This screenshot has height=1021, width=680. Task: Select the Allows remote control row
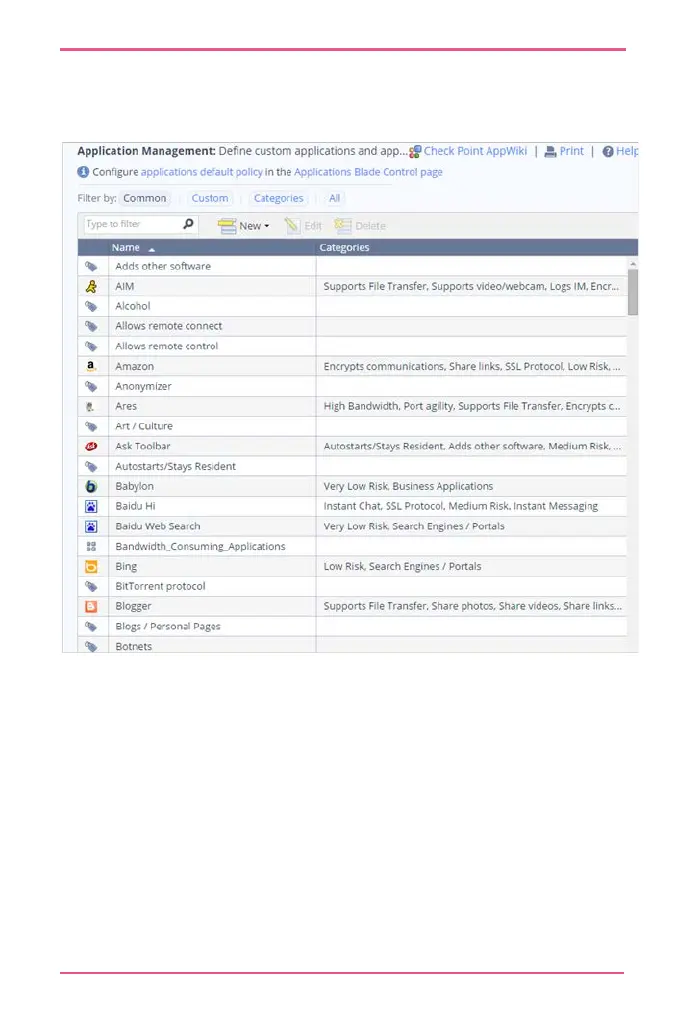[x=352, y=346]
